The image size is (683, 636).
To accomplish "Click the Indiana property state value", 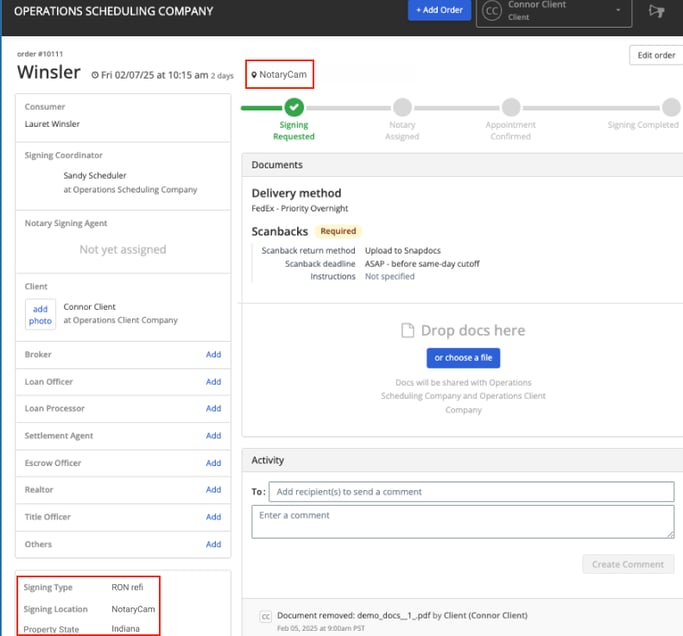I will 125,629.
